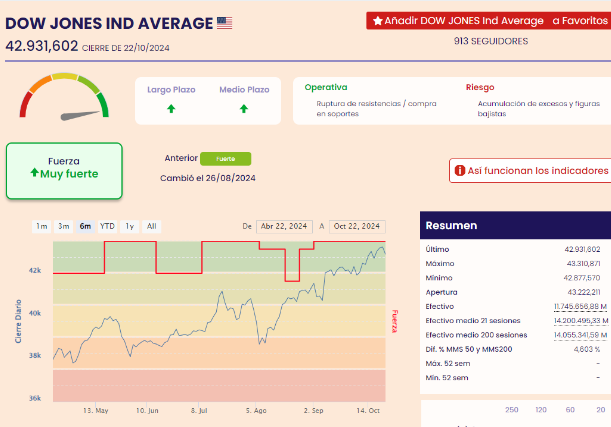Select the 6m chart range
The width and height of the screenshot is (611, 427).
[85, 226]
